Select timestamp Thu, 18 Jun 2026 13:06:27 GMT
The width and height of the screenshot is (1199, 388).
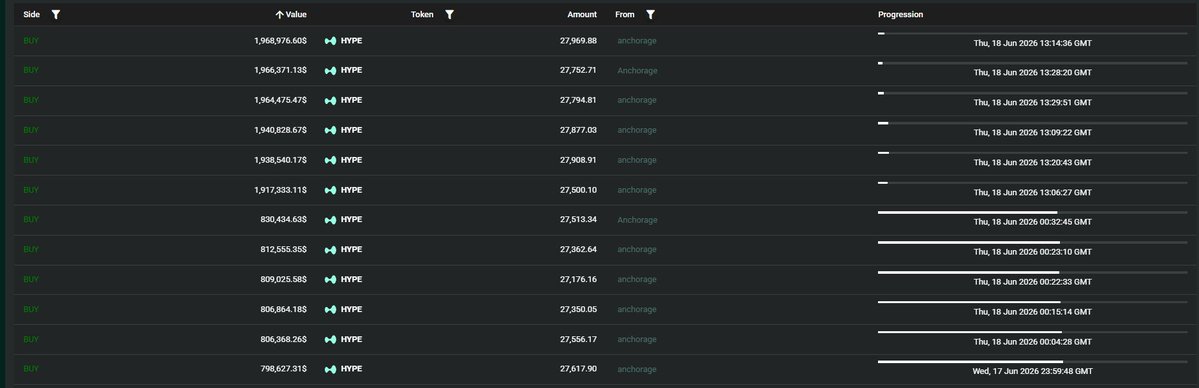(x=1032, y=192)
